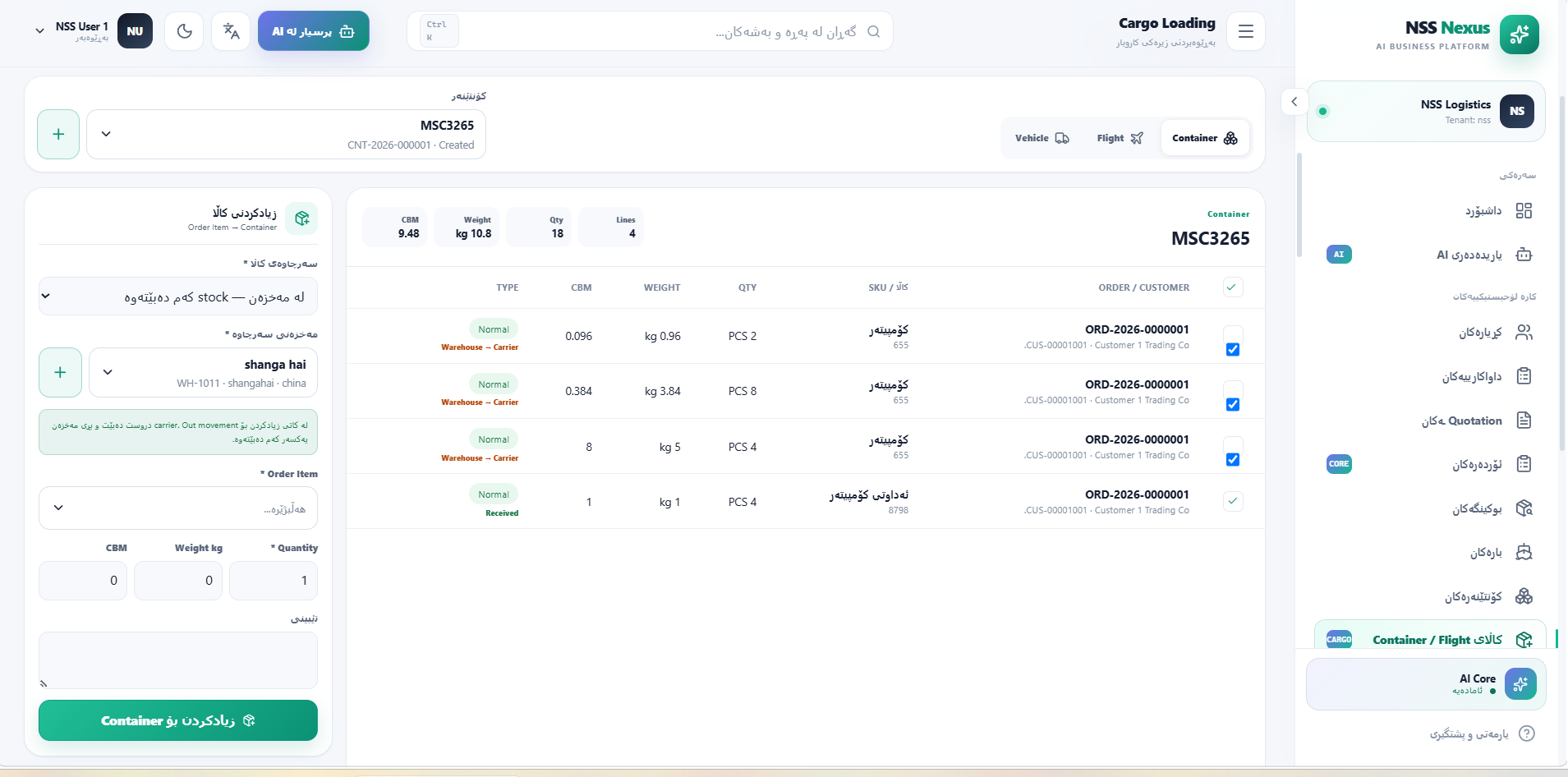
Task: Click the NS tenant avatar badge
Action: pos(1516,111)
